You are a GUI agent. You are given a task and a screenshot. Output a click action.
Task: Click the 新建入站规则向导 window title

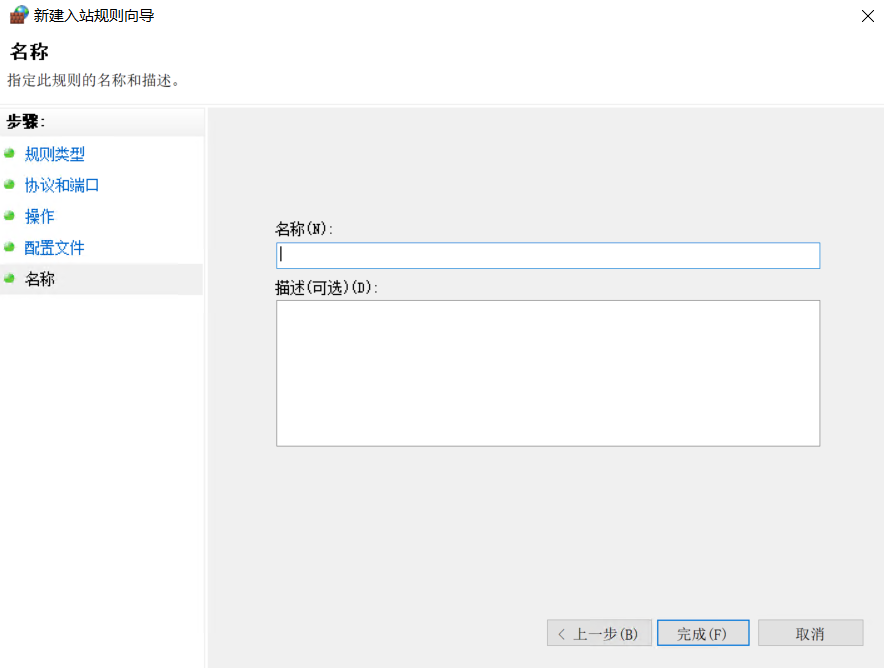click(x=94, y=15)
